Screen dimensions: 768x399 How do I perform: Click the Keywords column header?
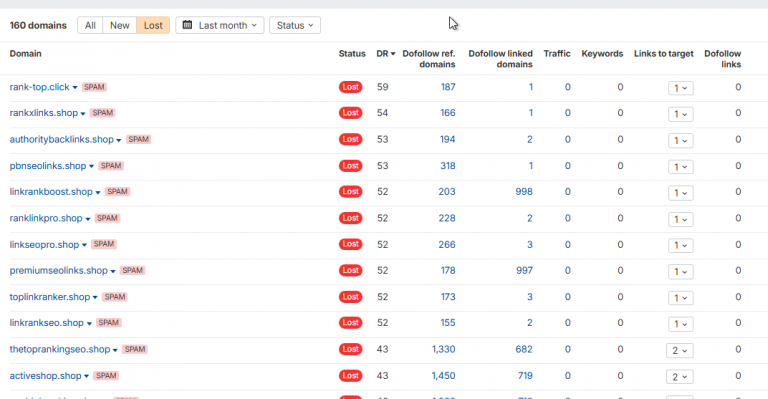click(x=602, y=54)
